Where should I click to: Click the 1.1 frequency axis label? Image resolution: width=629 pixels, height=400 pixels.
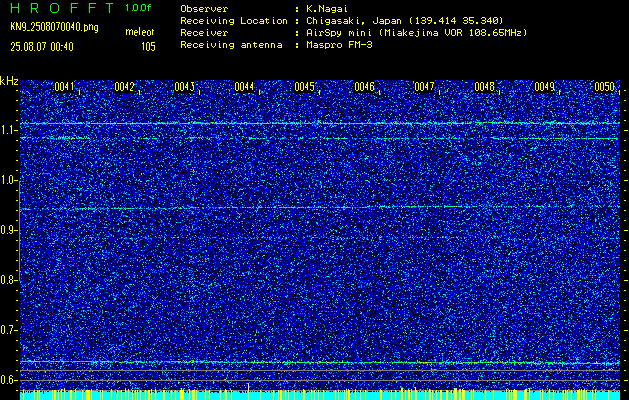coord(9,130)
